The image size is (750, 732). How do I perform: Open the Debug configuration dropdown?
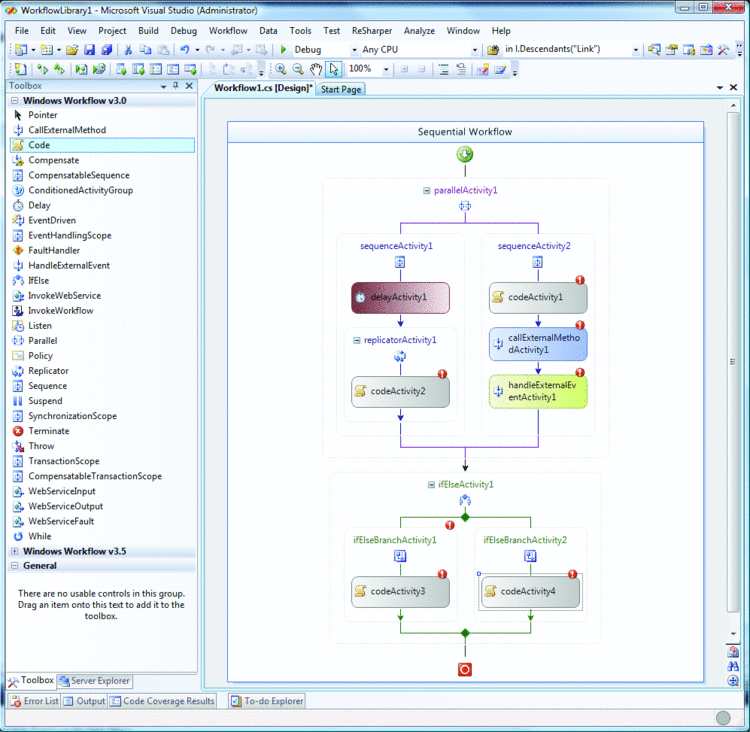coord(354,50)
